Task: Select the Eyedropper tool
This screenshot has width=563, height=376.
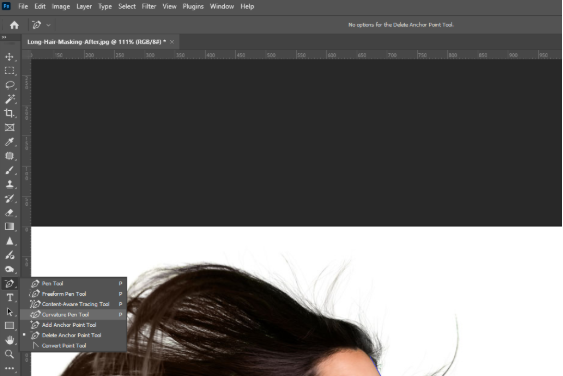Action: click(x=10, y=142)
